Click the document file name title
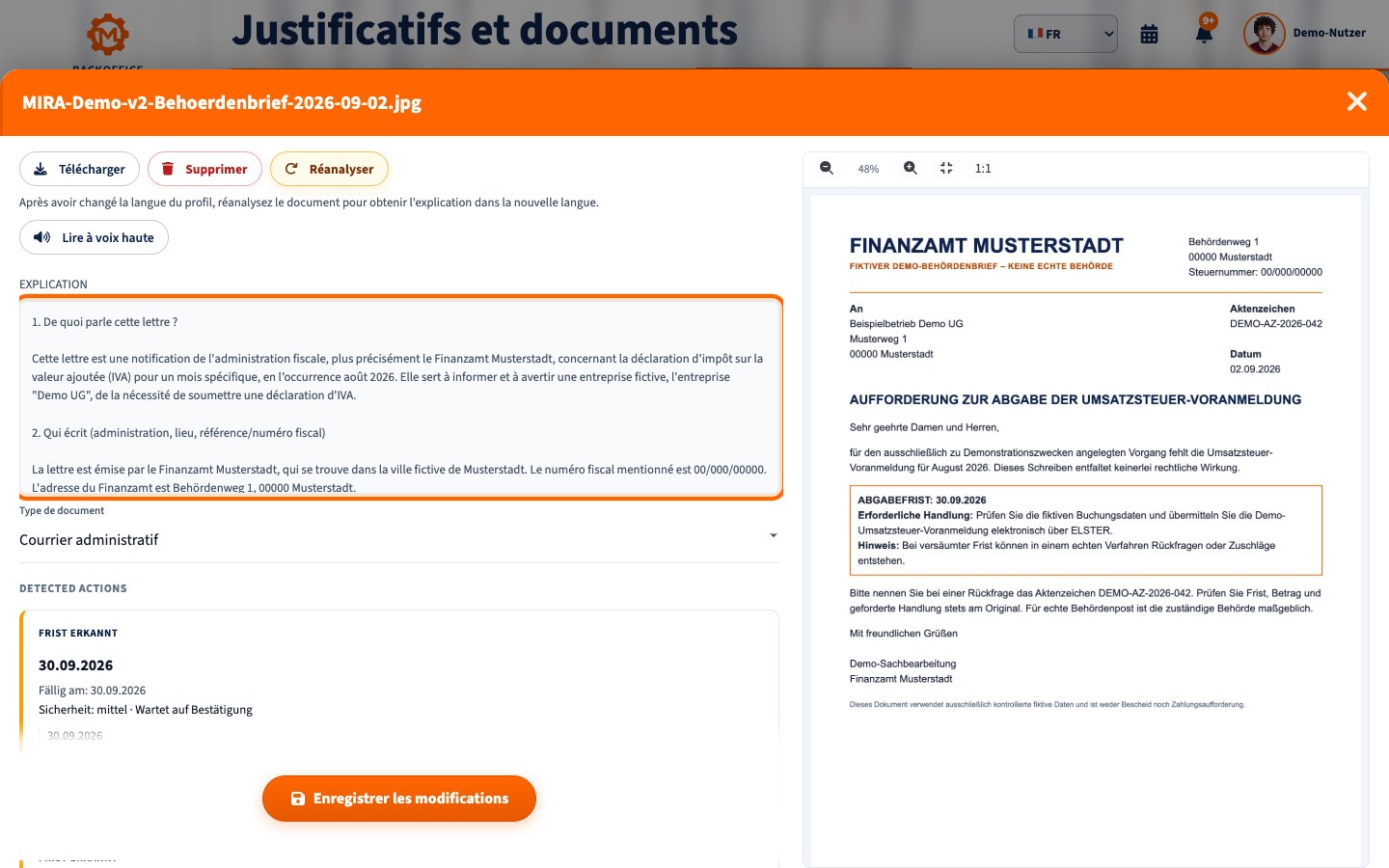1389x868 pixels. [222, 102]
